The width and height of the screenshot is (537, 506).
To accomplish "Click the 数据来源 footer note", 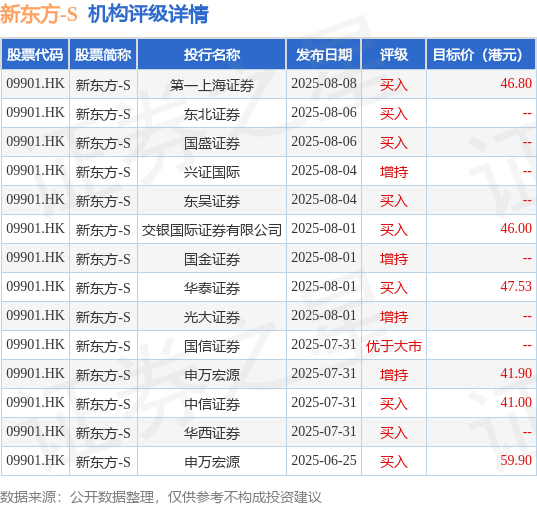I will (161, 497).
